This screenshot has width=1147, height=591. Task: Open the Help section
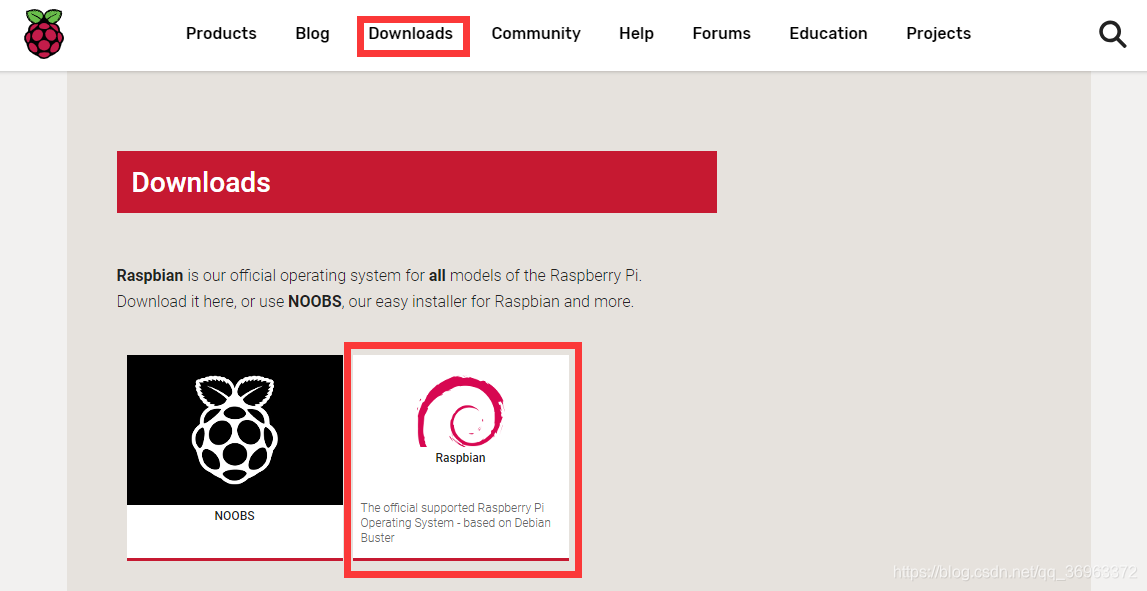click(x=636, y=34)
